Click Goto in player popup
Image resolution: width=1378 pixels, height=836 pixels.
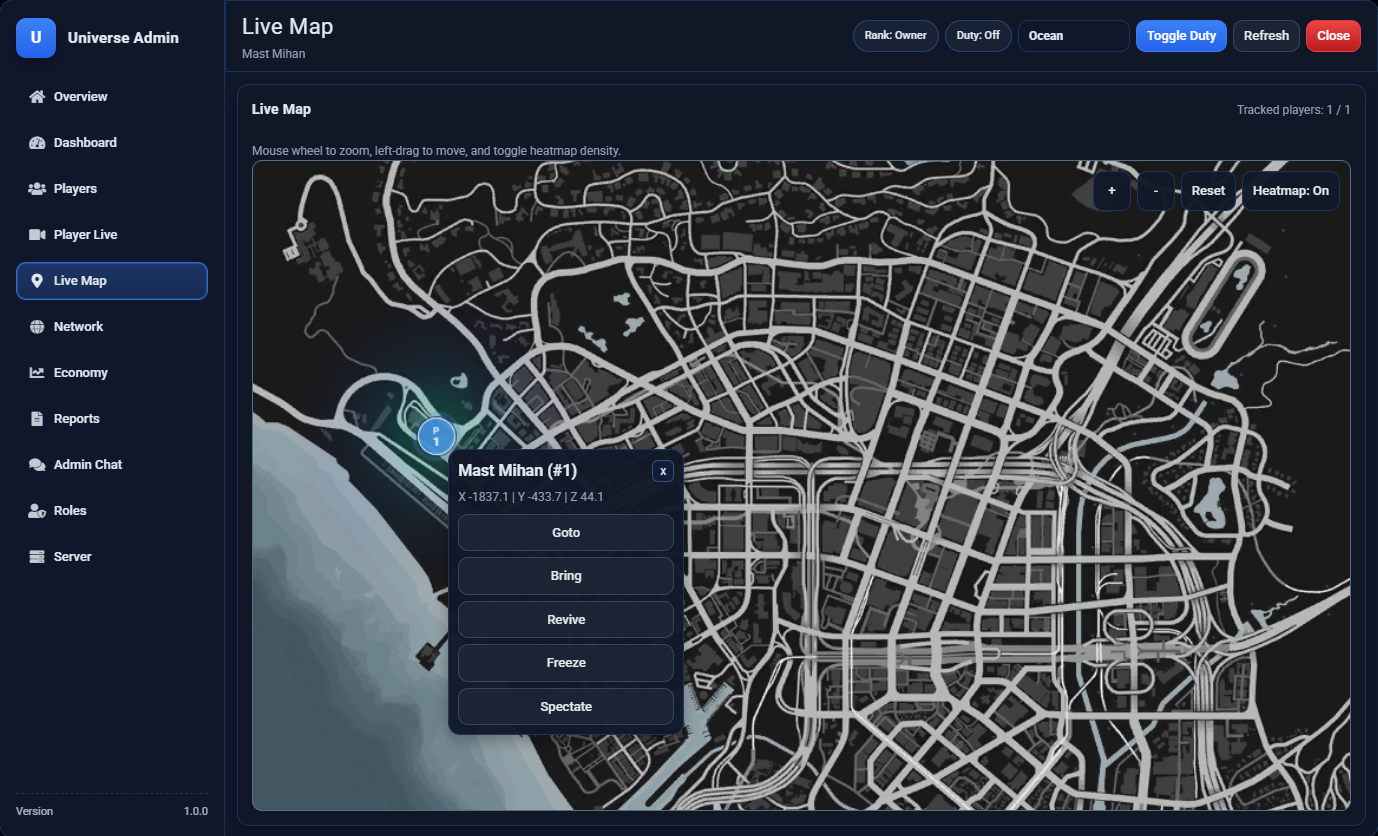(566, 533)
